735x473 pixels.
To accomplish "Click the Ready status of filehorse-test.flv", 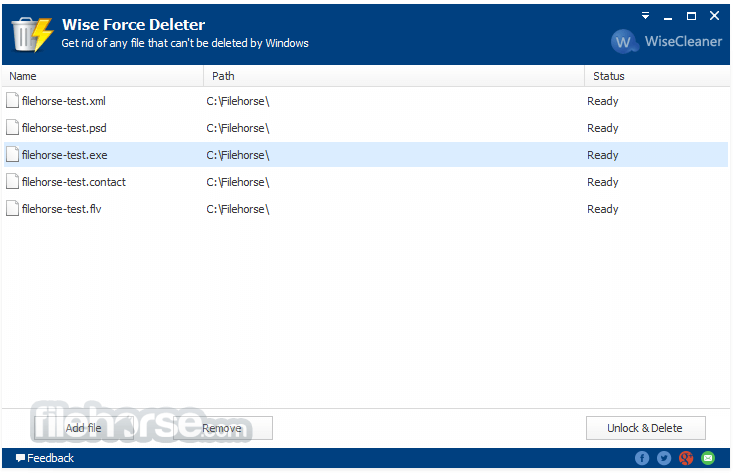I will point(602,210).
